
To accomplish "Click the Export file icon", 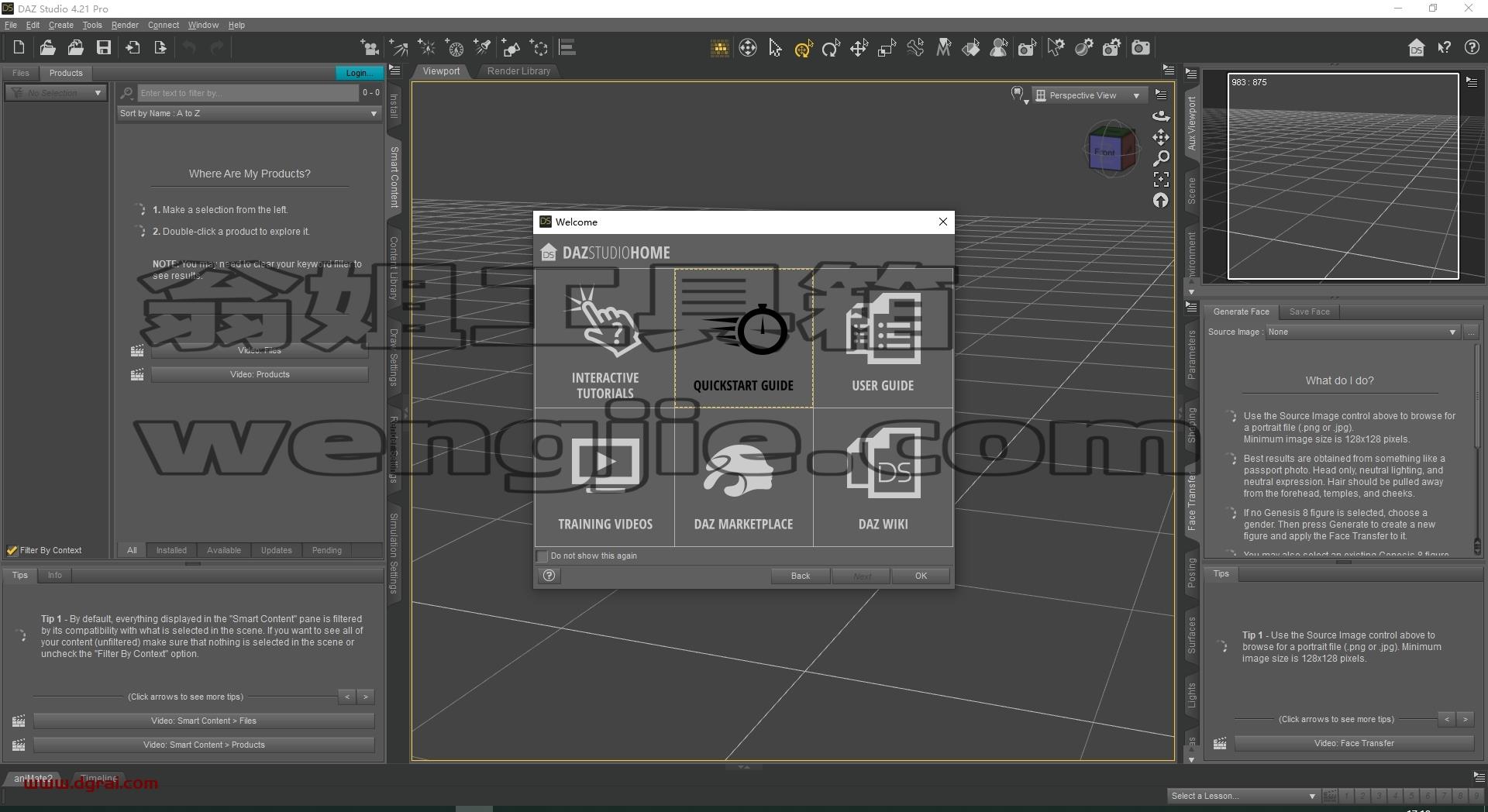I will pos(160,48).
